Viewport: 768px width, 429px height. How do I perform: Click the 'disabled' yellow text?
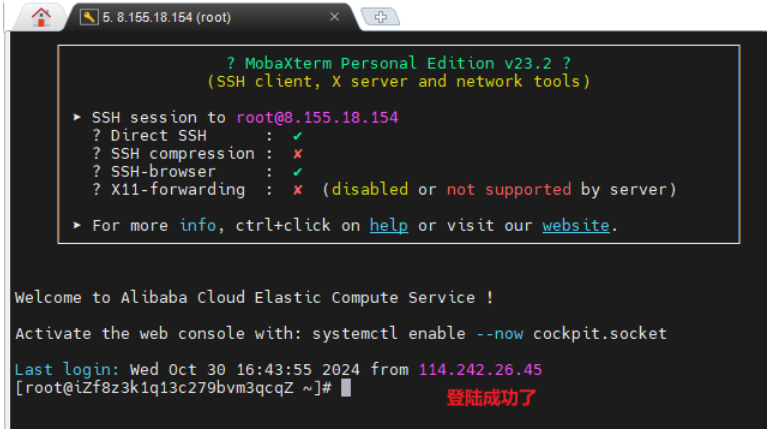[x=370, y=190]
